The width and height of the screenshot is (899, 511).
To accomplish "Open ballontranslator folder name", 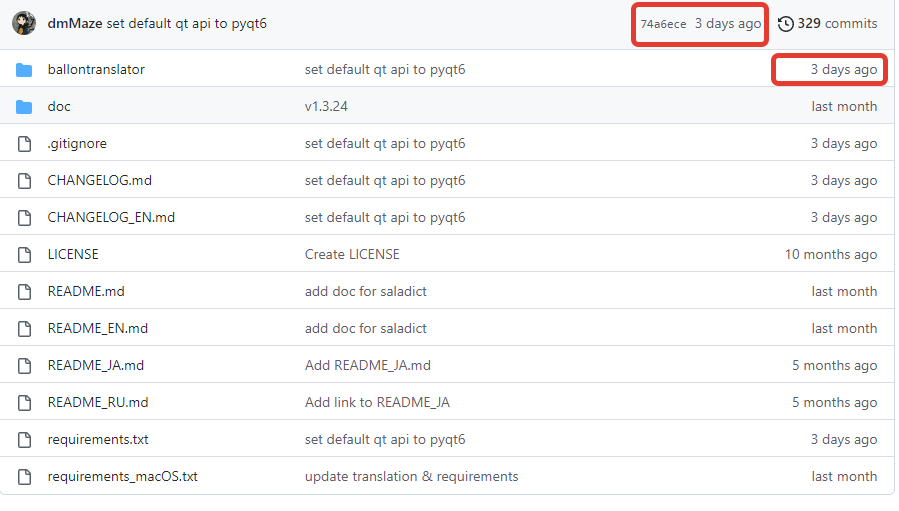I will tap(96, 69).
